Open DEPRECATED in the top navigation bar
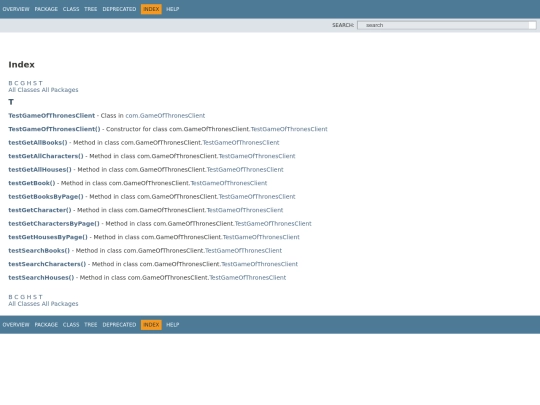540x405 pixels. [119, 9]
